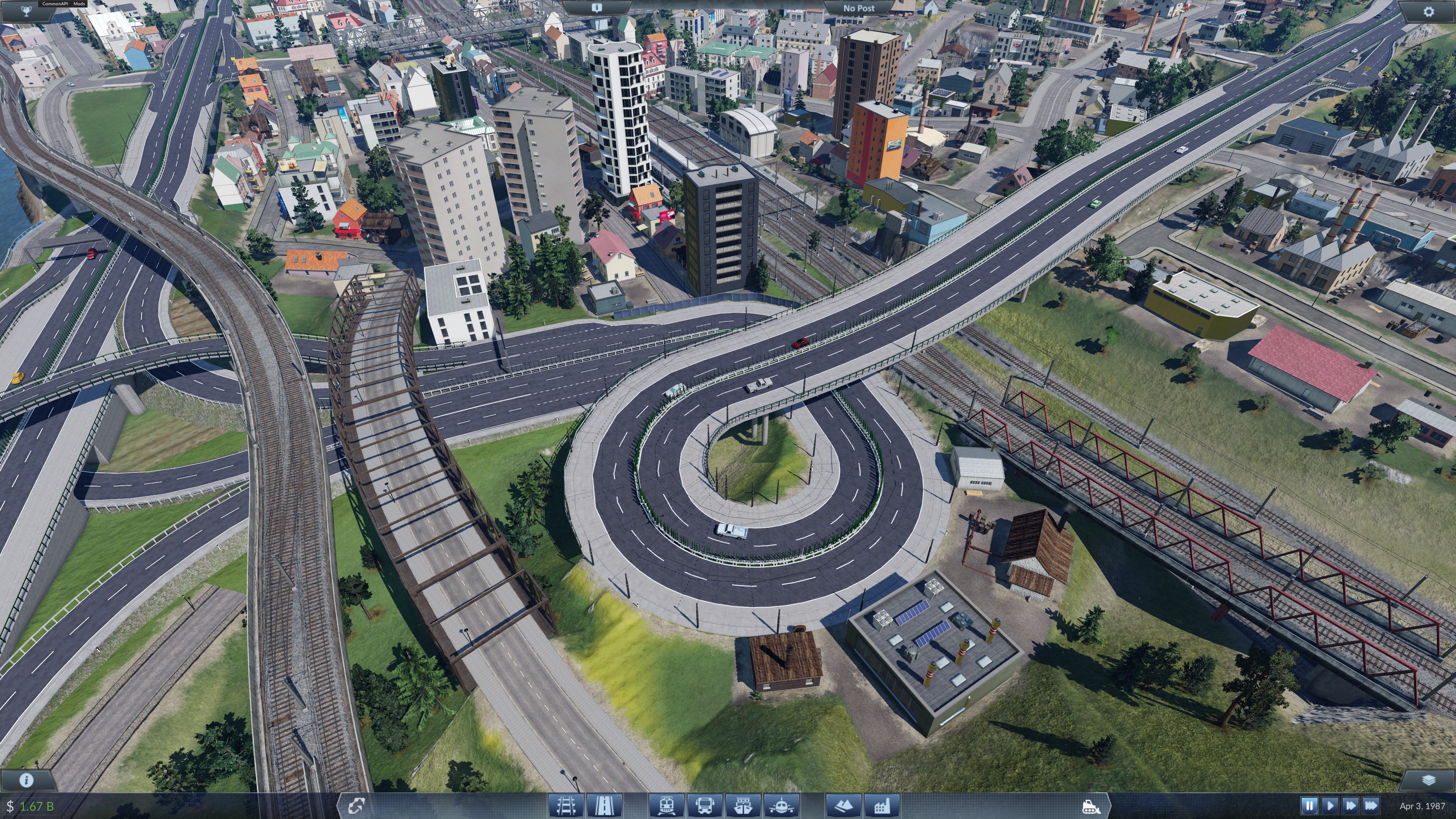Set game speed to normal play
The height and width of the screenshot is (819, 1456).
(x=1330, y=806)
